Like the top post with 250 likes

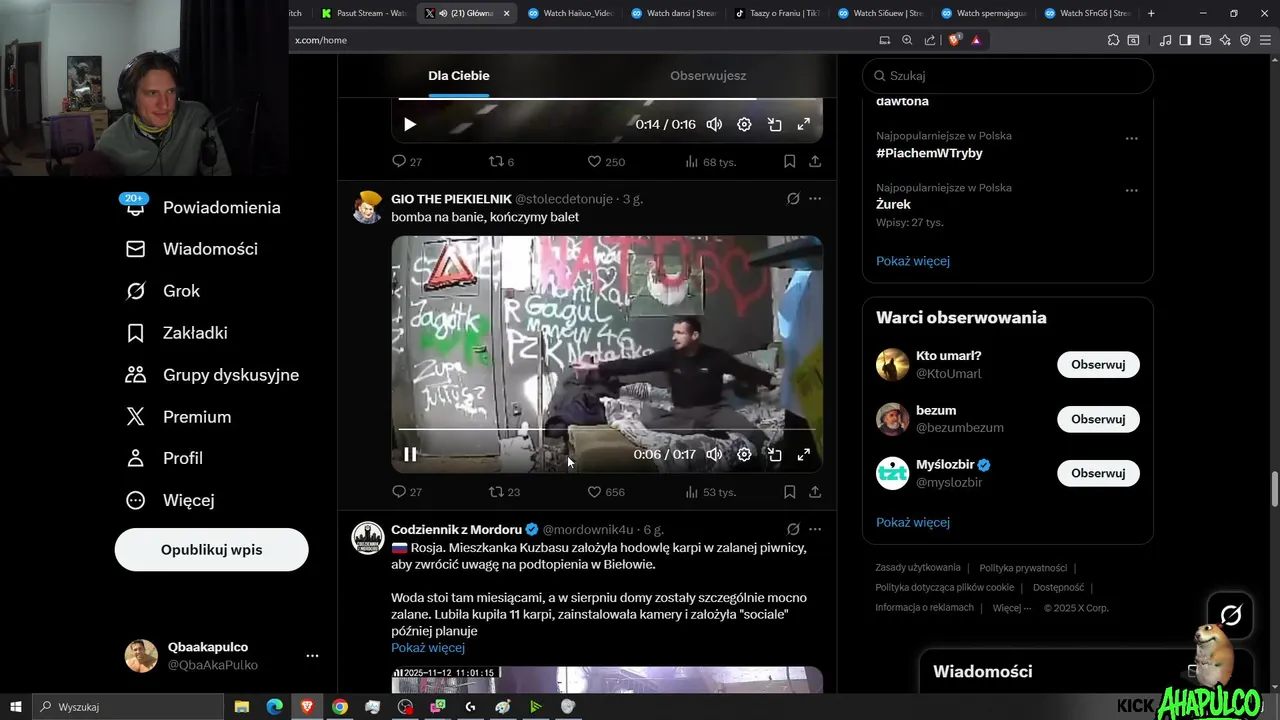[x=606, y=161]
